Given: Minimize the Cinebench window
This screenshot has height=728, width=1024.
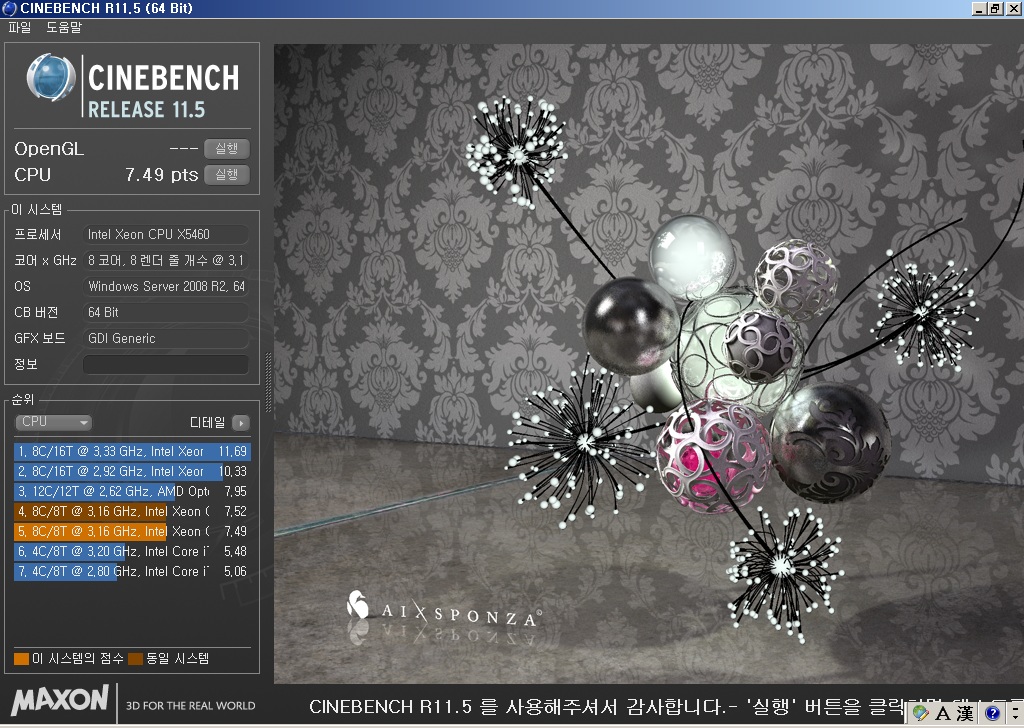Looking at the screenshot, I should pos(979,8).
